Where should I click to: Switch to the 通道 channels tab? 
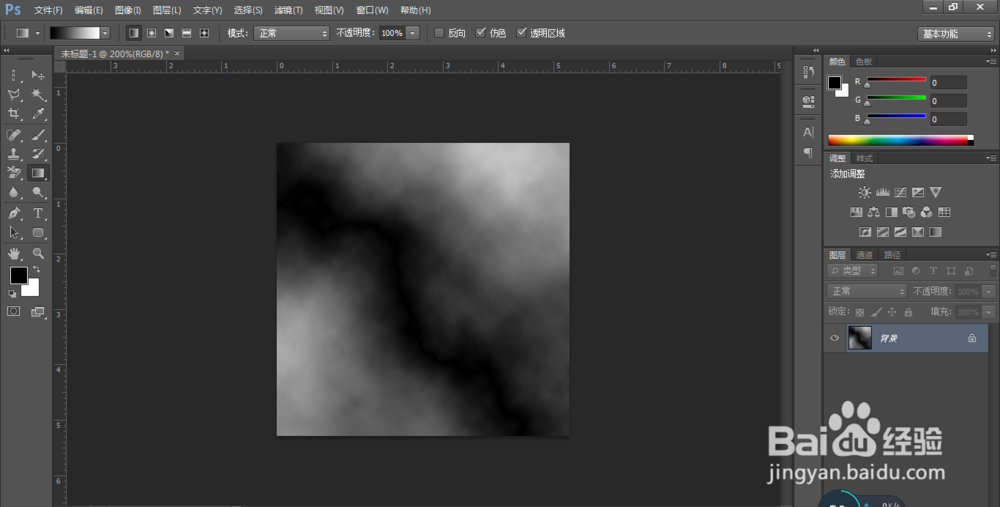pos(864,254)
